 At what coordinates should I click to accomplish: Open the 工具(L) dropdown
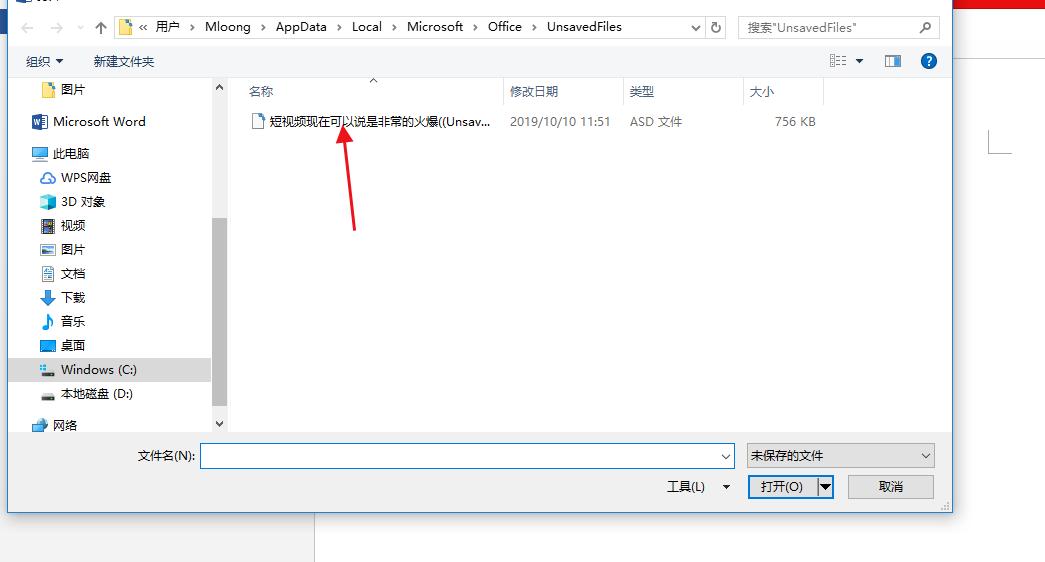click(698, 487)
